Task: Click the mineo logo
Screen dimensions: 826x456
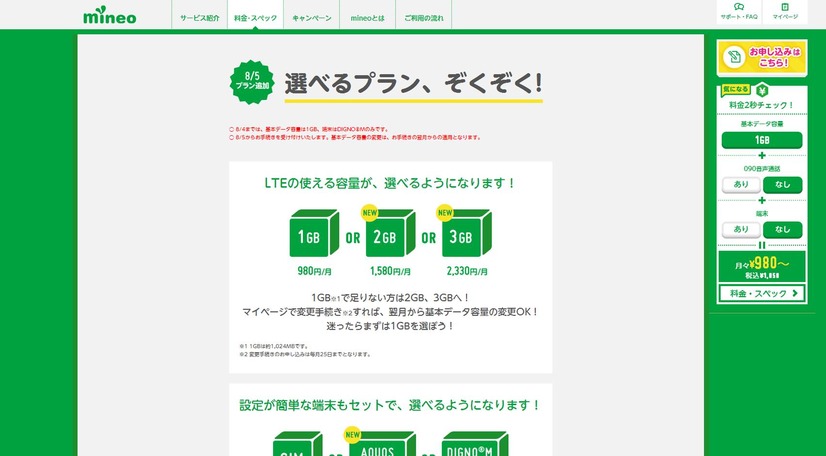Action: click(110, 15)
